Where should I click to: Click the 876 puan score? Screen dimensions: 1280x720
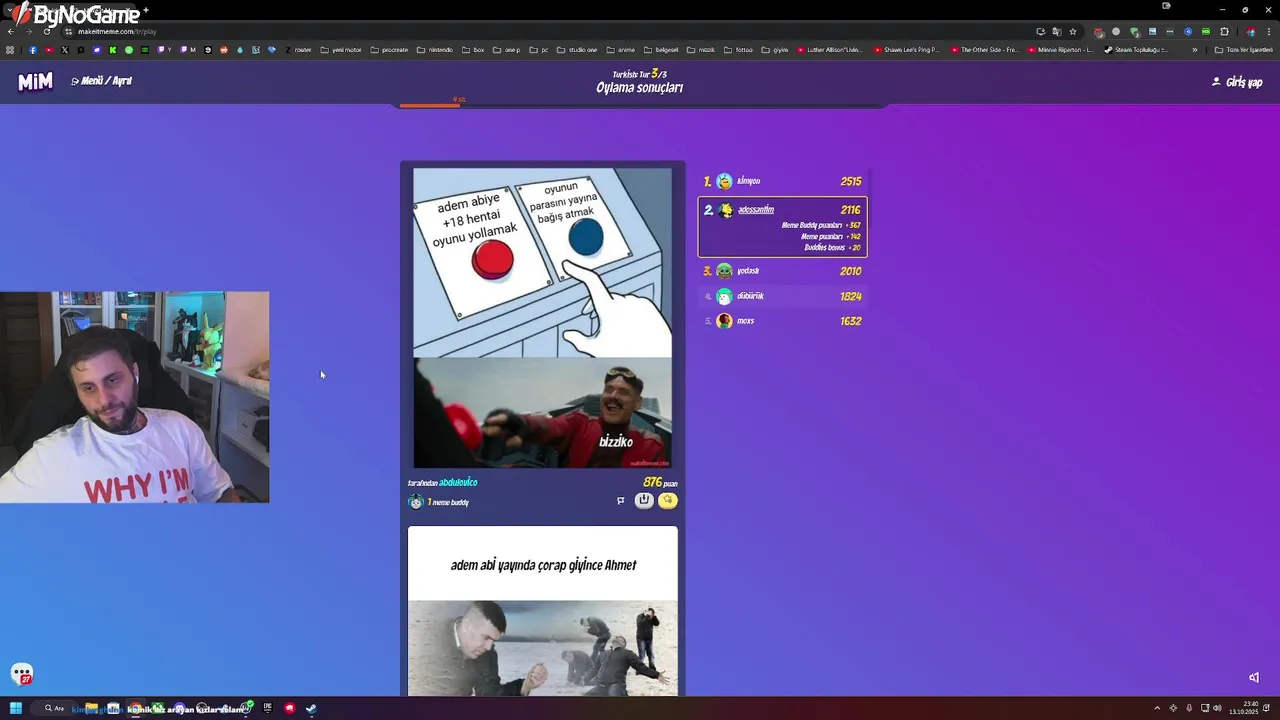pyautogui.click(x=660, y=482)
